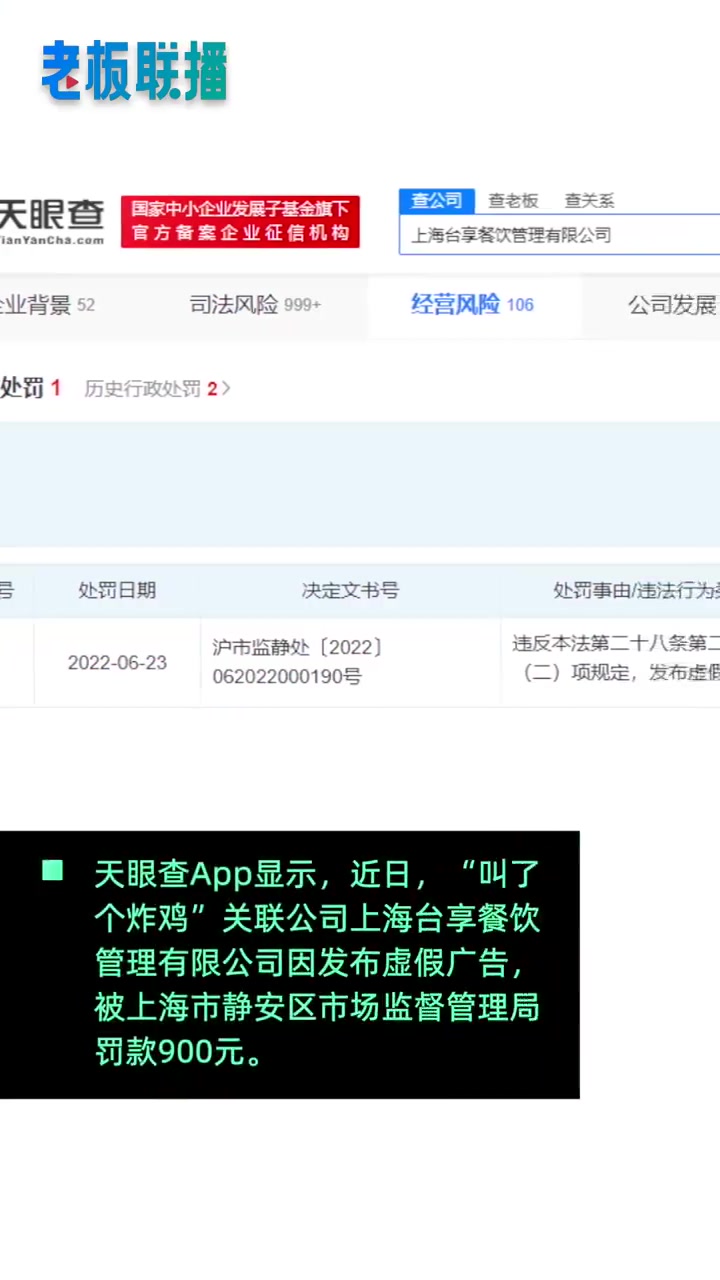Expand the chevron next to 历史行政处罚
Screen dimensions: 720x1280
click(226, 389)
